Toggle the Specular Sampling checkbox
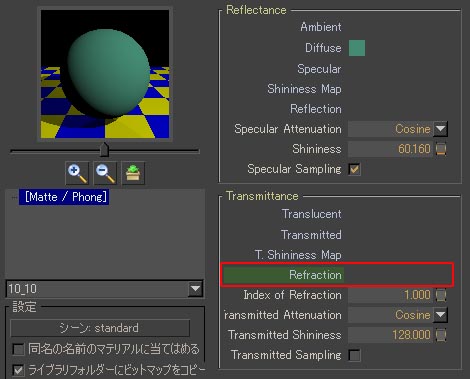The image size is (470, 379). pos(354,169)
